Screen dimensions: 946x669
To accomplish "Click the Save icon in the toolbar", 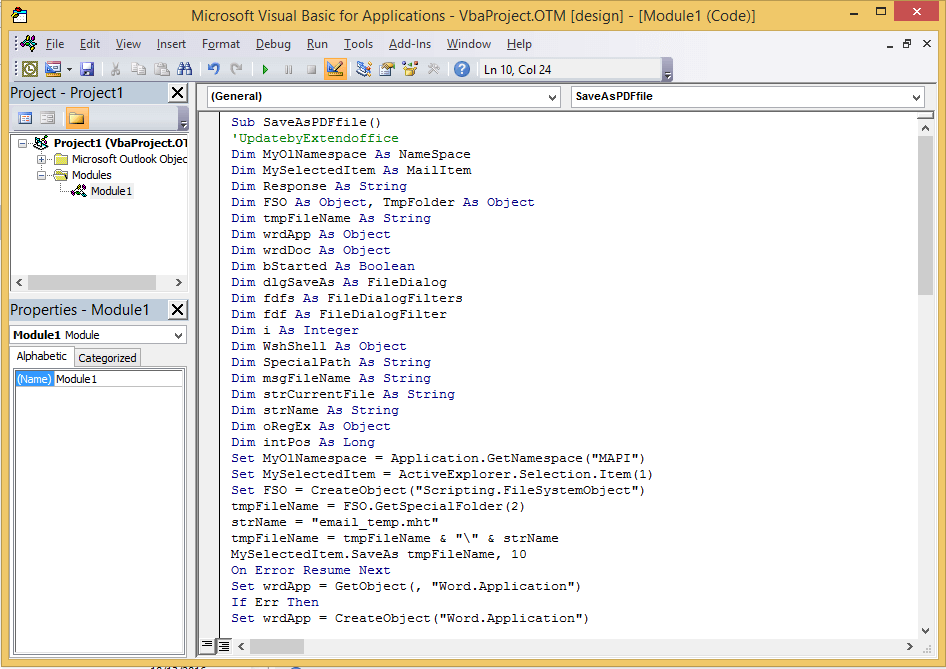I will click(x=87, y=69).
